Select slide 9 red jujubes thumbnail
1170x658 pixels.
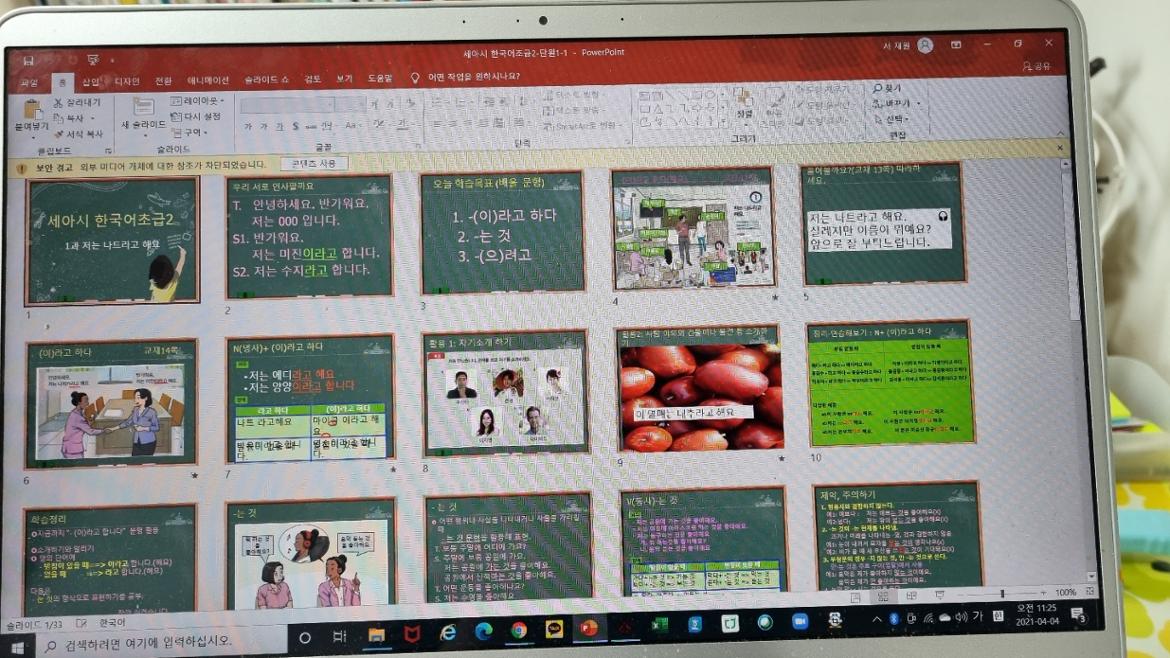[x=699, y=389]
